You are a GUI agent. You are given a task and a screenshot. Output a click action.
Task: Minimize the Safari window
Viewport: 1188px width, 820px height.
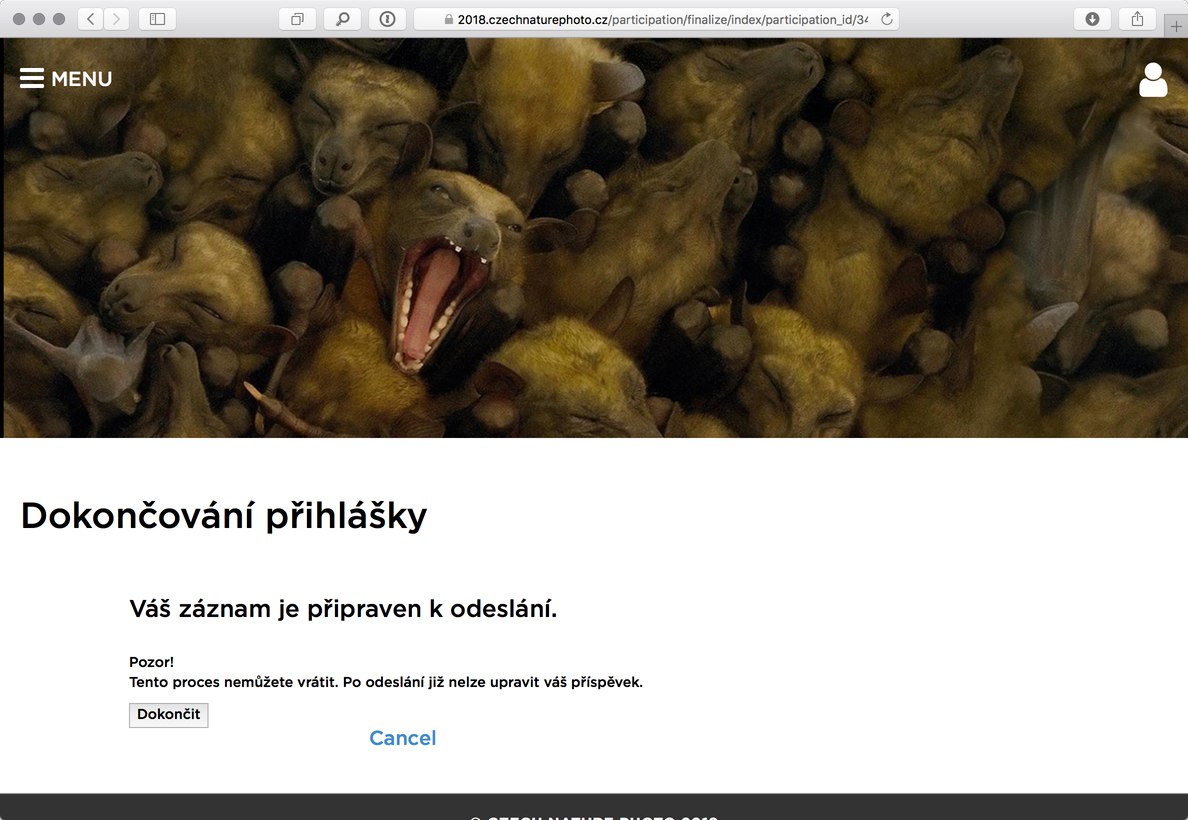coord(39,19)
